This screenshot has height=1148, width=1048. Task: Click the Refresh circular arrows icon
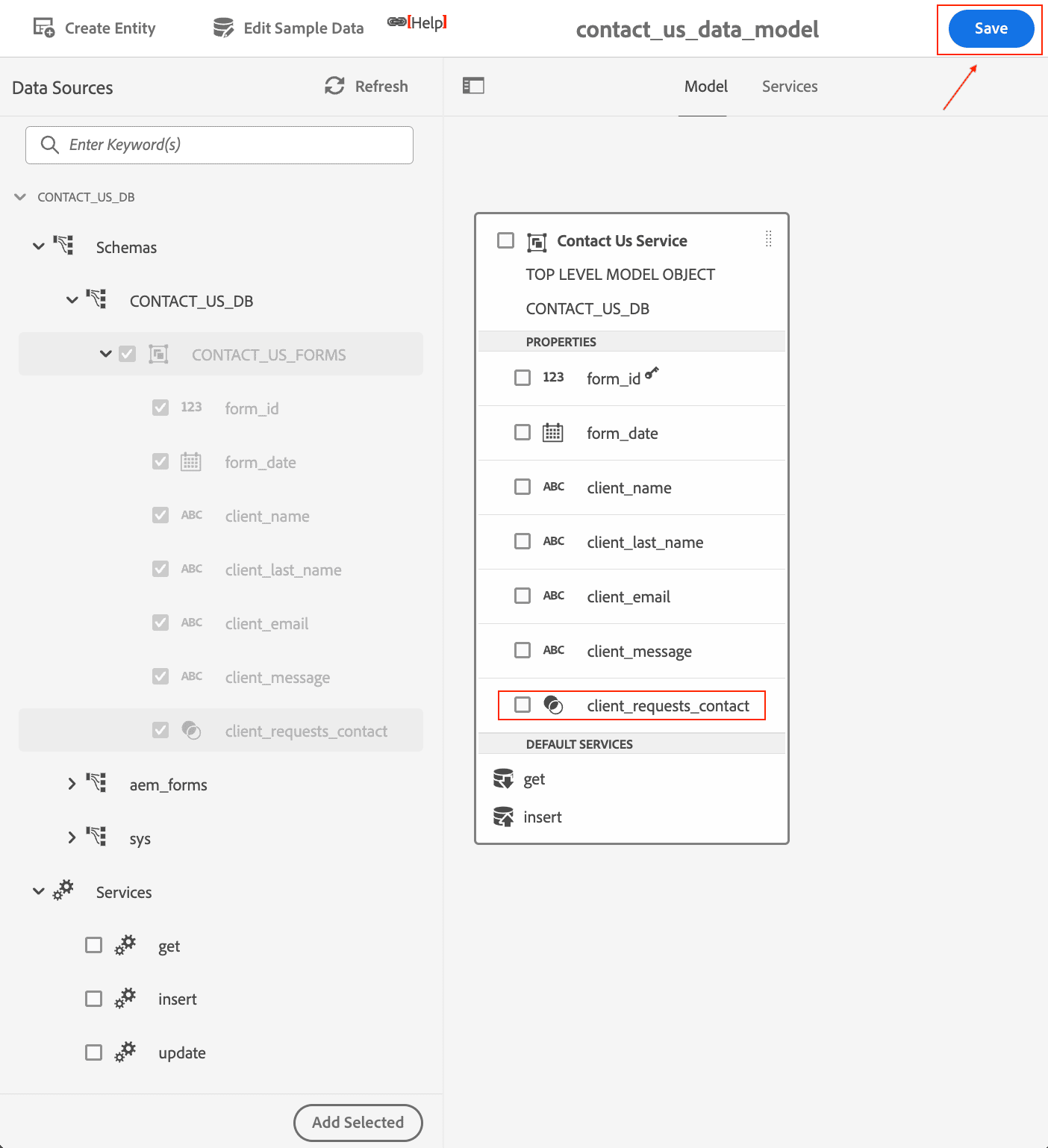point(334,86)
